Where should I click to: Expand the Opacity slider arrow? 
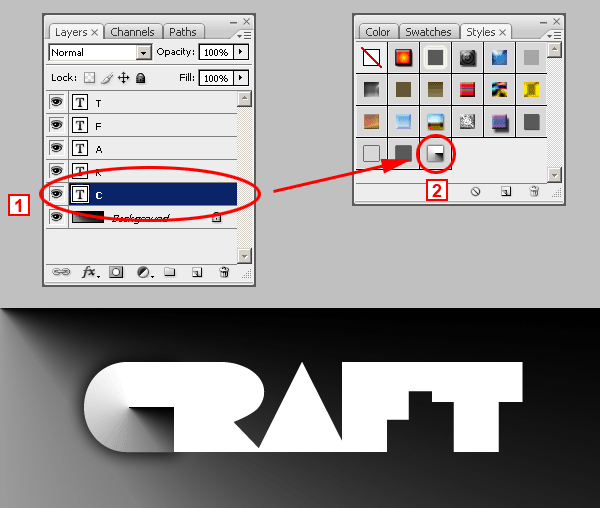pyautogui.click(x=241, y=52)
